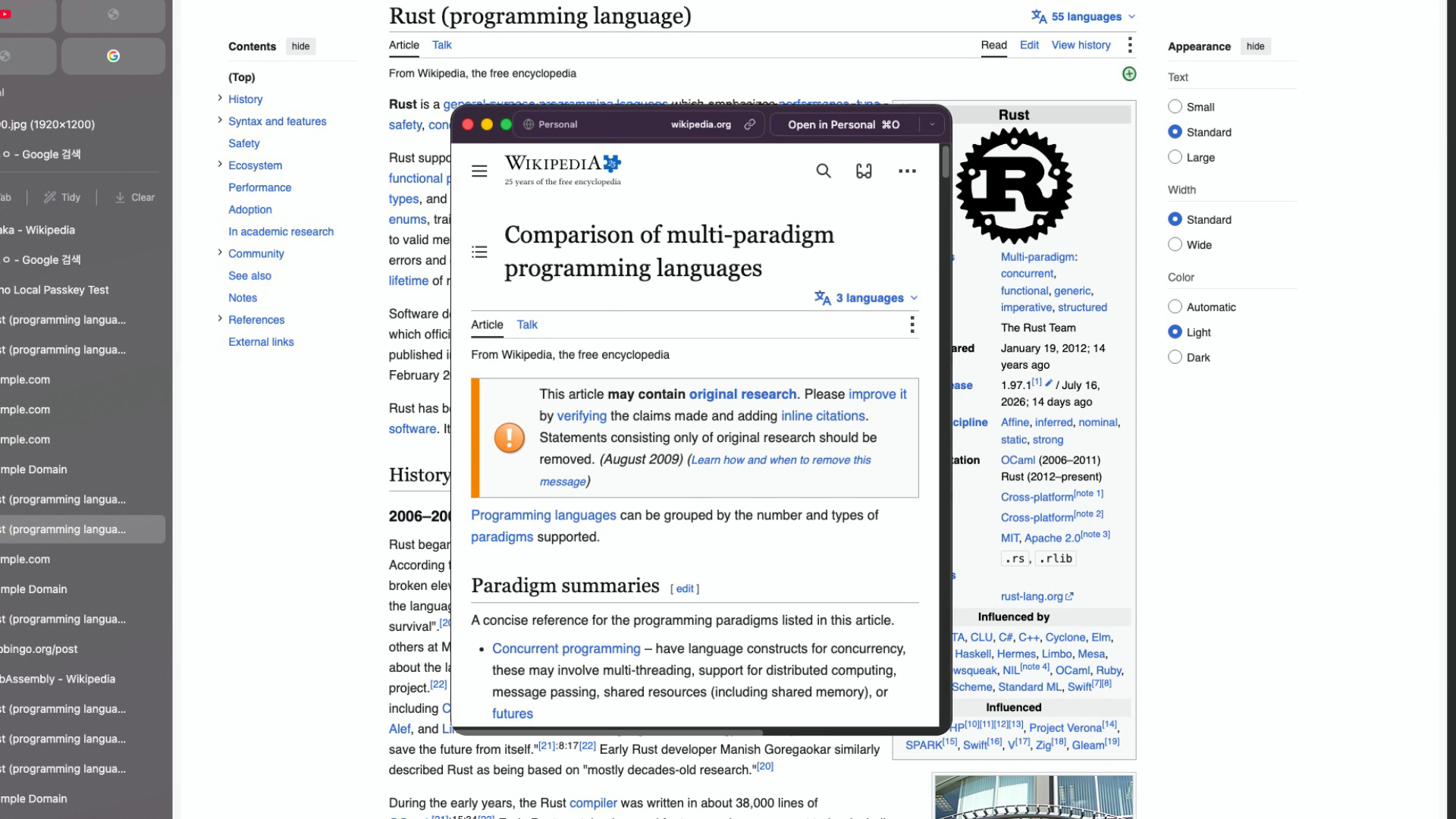1456x819 pixels.
Task: Open the Talk tab of the Rust article
Action: (x=441, y=45)
